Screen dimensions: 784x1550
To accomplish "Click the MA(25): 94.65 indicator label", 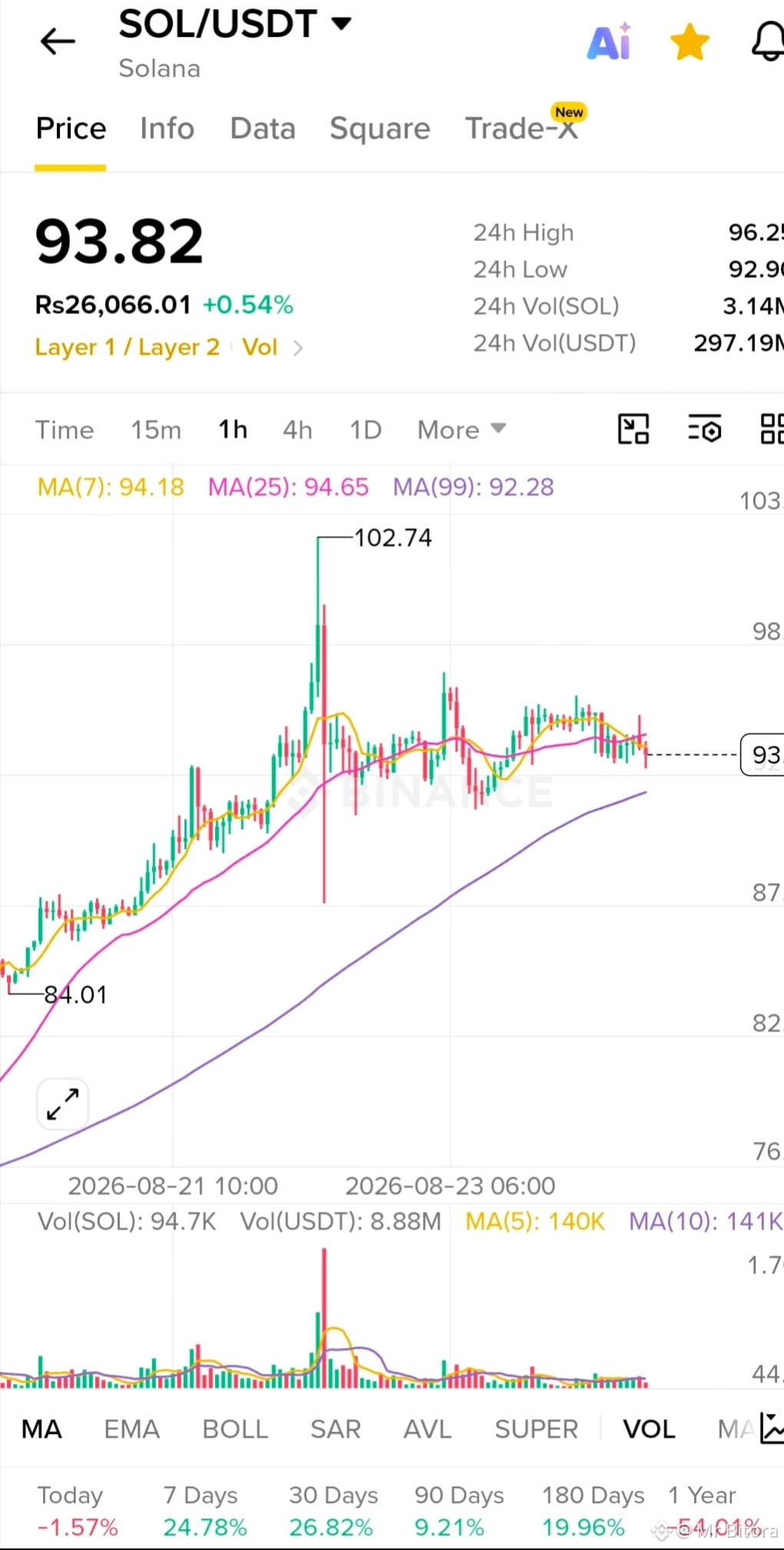I will pyautogui.click(x=288, y=487).
